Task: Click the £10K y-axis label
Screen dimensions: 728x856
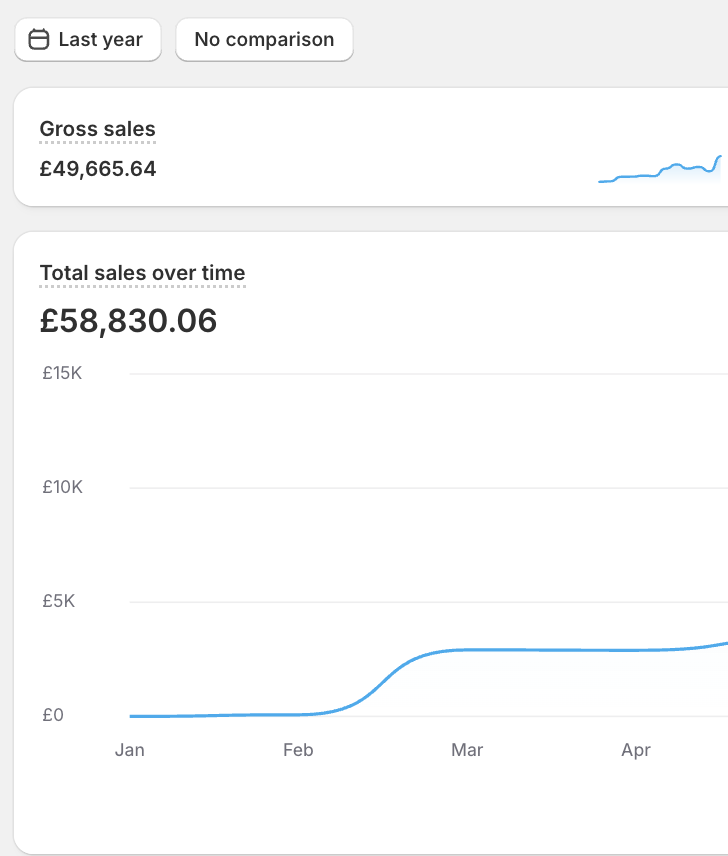Action: click(62, 488)
